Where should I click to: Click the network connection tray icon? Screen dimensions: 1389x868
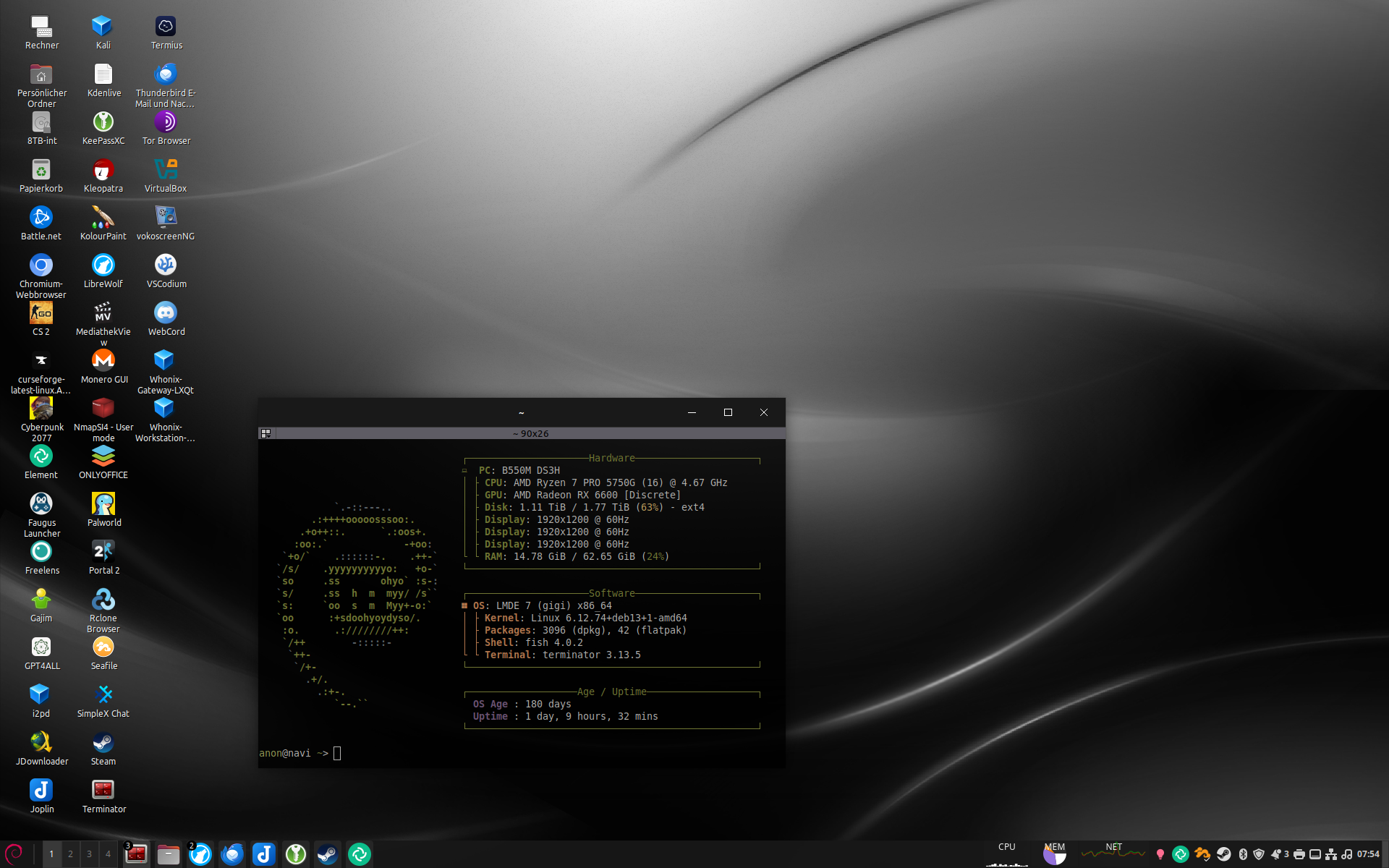point(1331,854)
